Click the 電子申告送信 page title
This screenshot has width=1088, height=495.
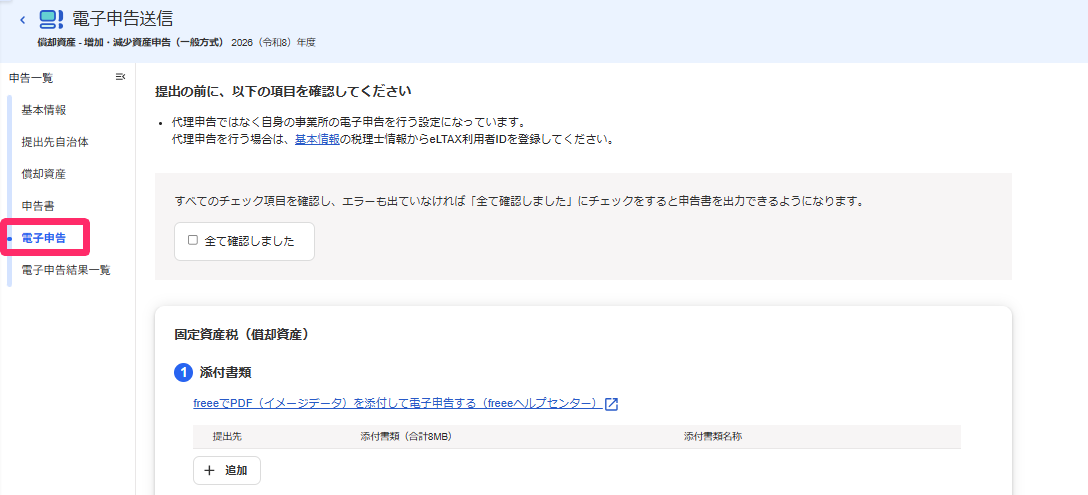[123, 19]
